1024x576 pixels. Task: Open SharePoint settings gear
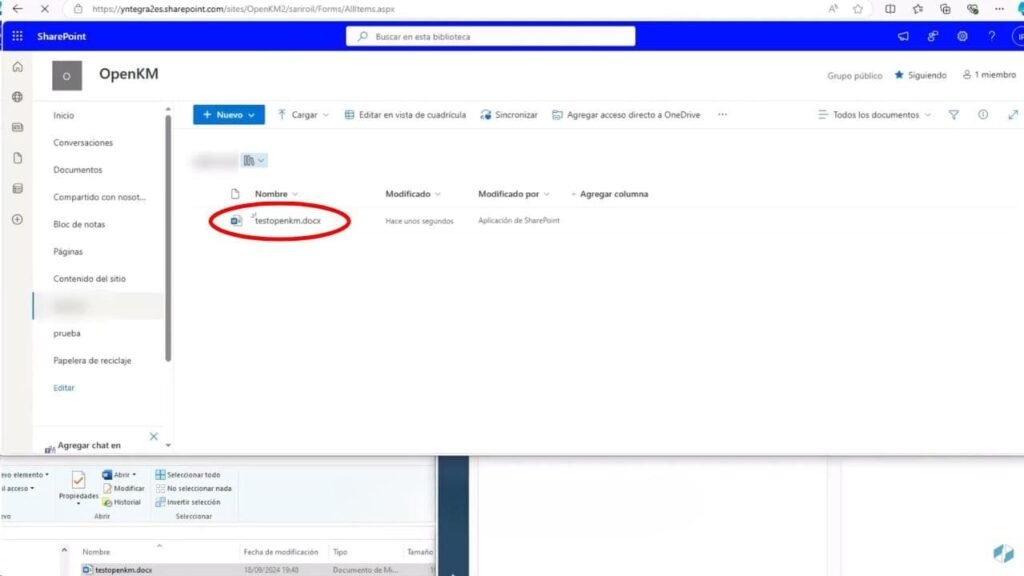pyautogui.click(x=962, y=37)
